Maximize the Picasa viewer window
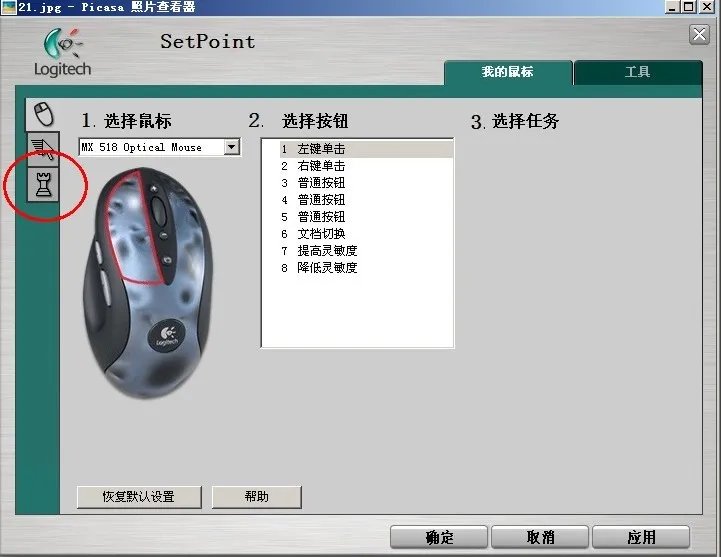The width and height of the screenshot is (721, 557). 689,7
